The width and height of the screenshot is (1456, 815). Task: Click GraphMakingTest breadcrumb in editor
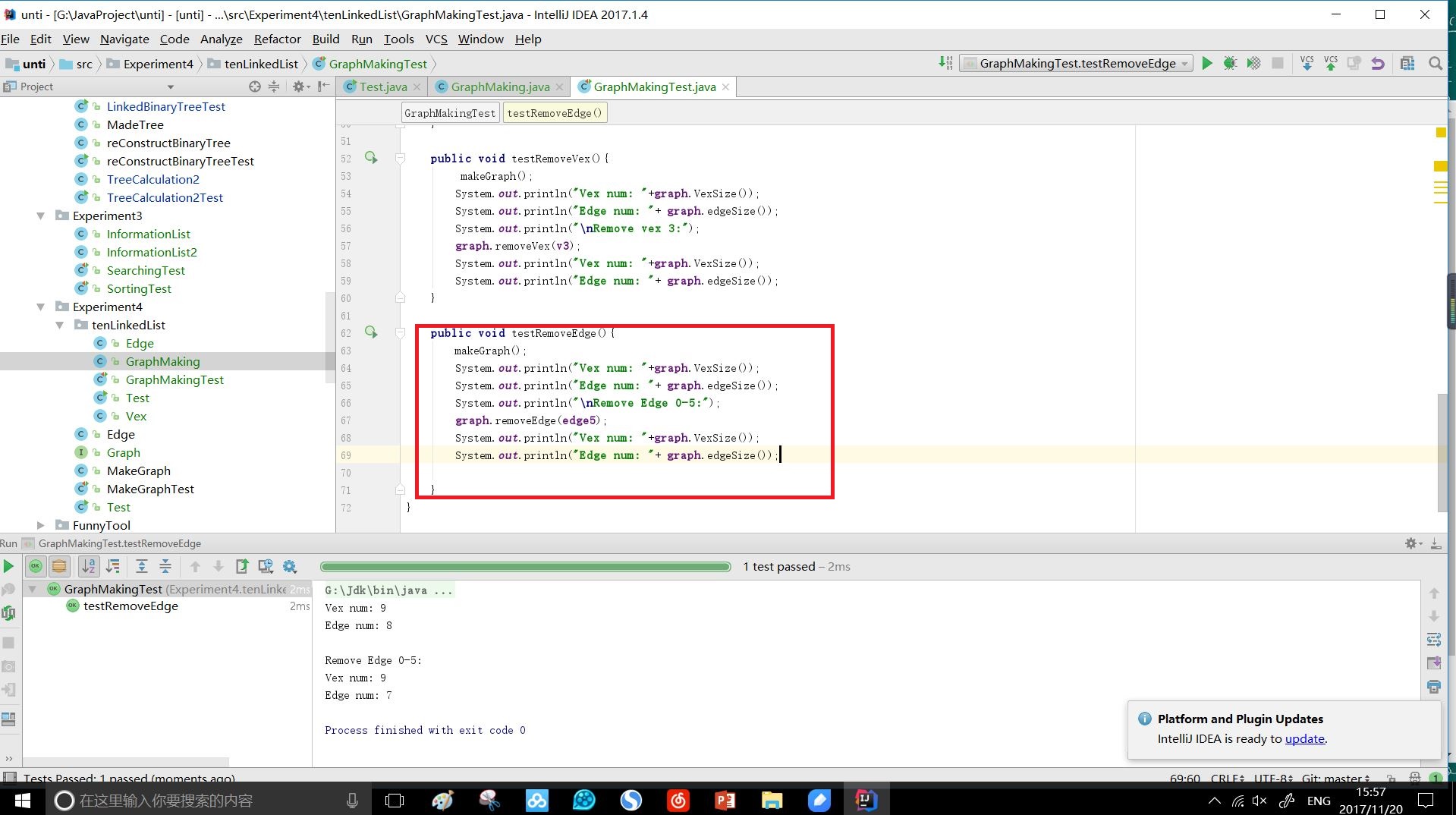click(450, 113)
